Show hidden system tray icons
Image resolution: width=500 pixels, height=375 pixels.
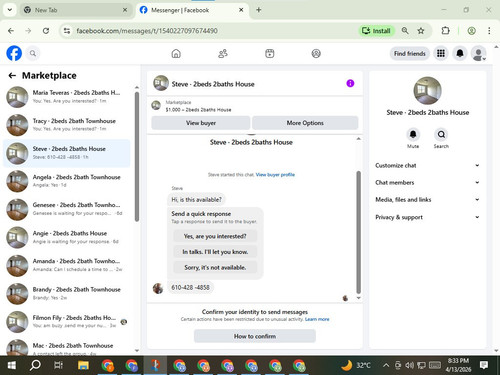386,365
